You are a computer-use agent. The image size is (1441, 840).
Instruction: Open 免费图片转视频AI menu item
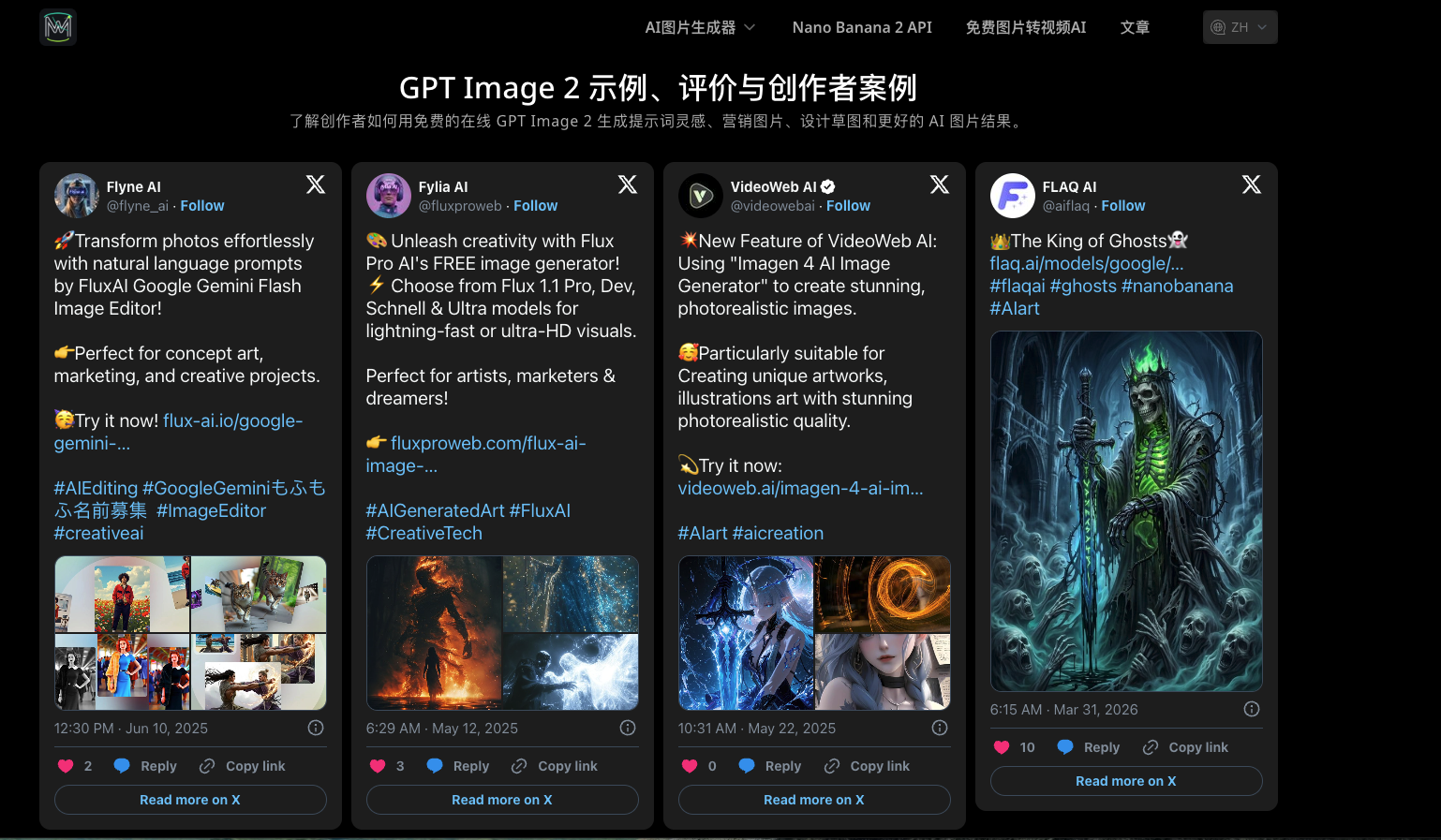(x=1026, y=27)
